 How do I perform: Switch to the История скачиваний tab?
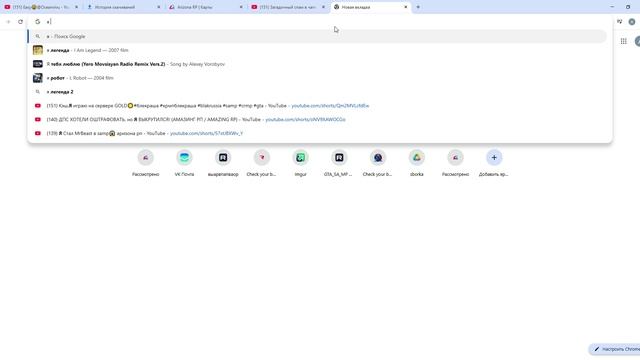123,7
